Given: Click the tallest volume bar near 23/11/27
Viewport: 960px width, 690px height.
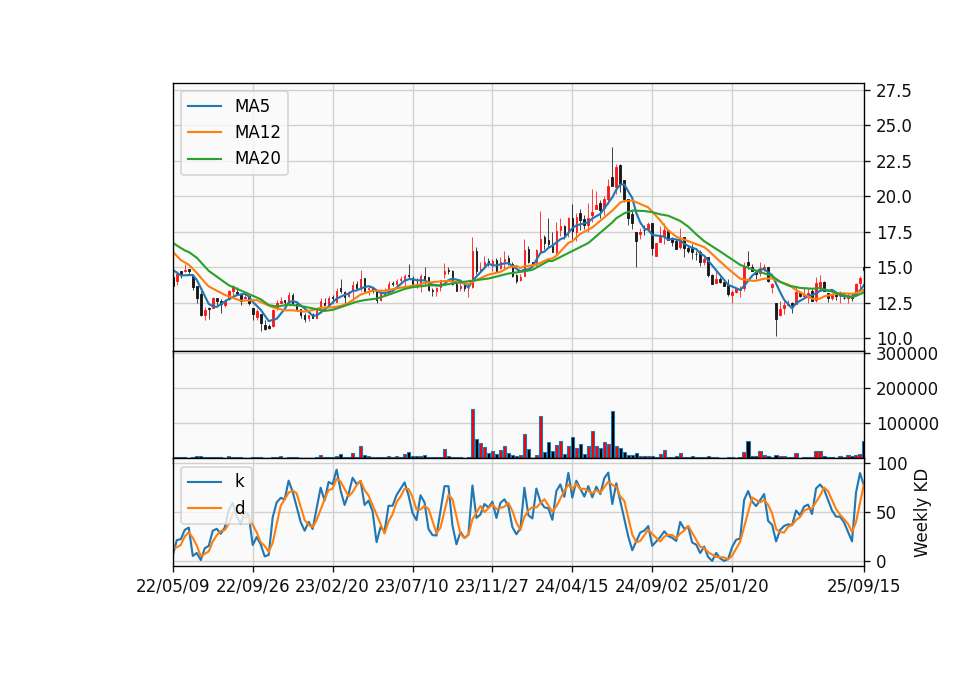Looking at the screenshot, I should coord(473,433).
